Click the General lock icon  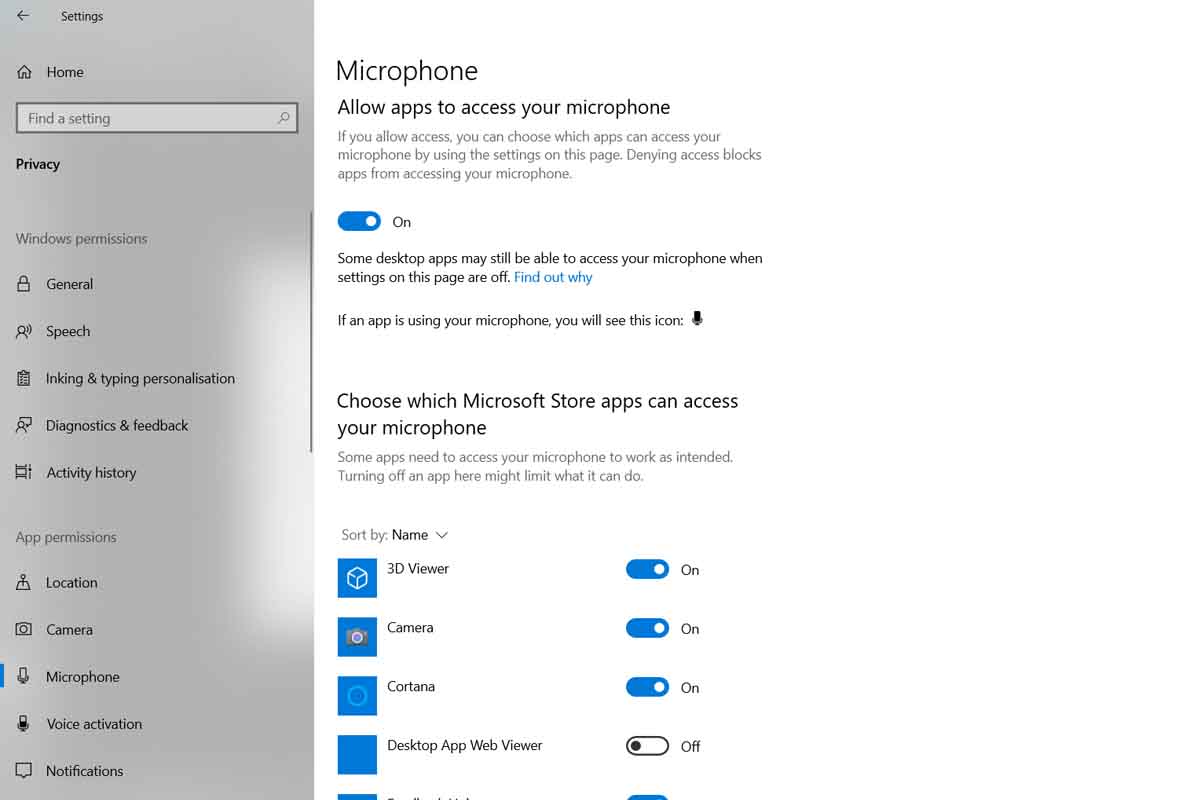tap(24, 284)
